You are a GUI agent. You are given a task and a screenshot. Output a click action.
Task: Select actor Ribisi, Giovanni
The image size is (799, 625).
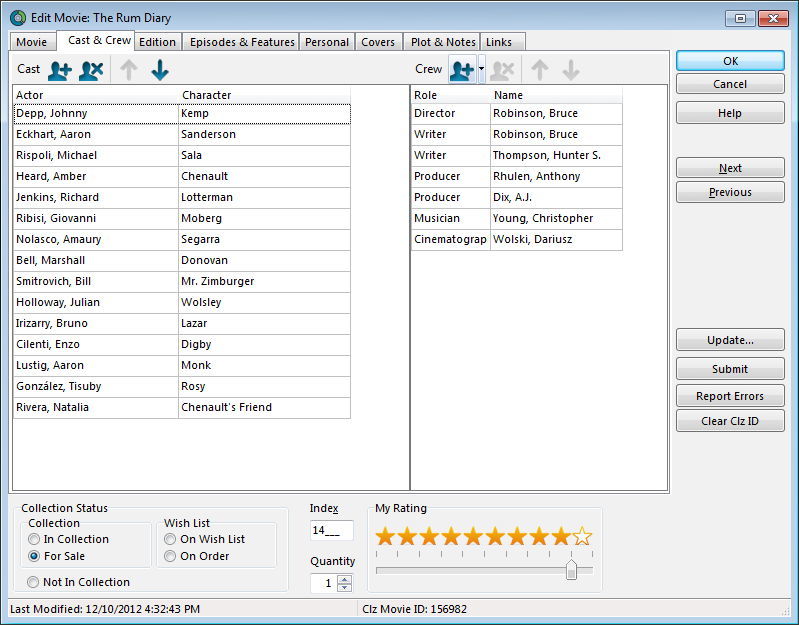(96, 218)
